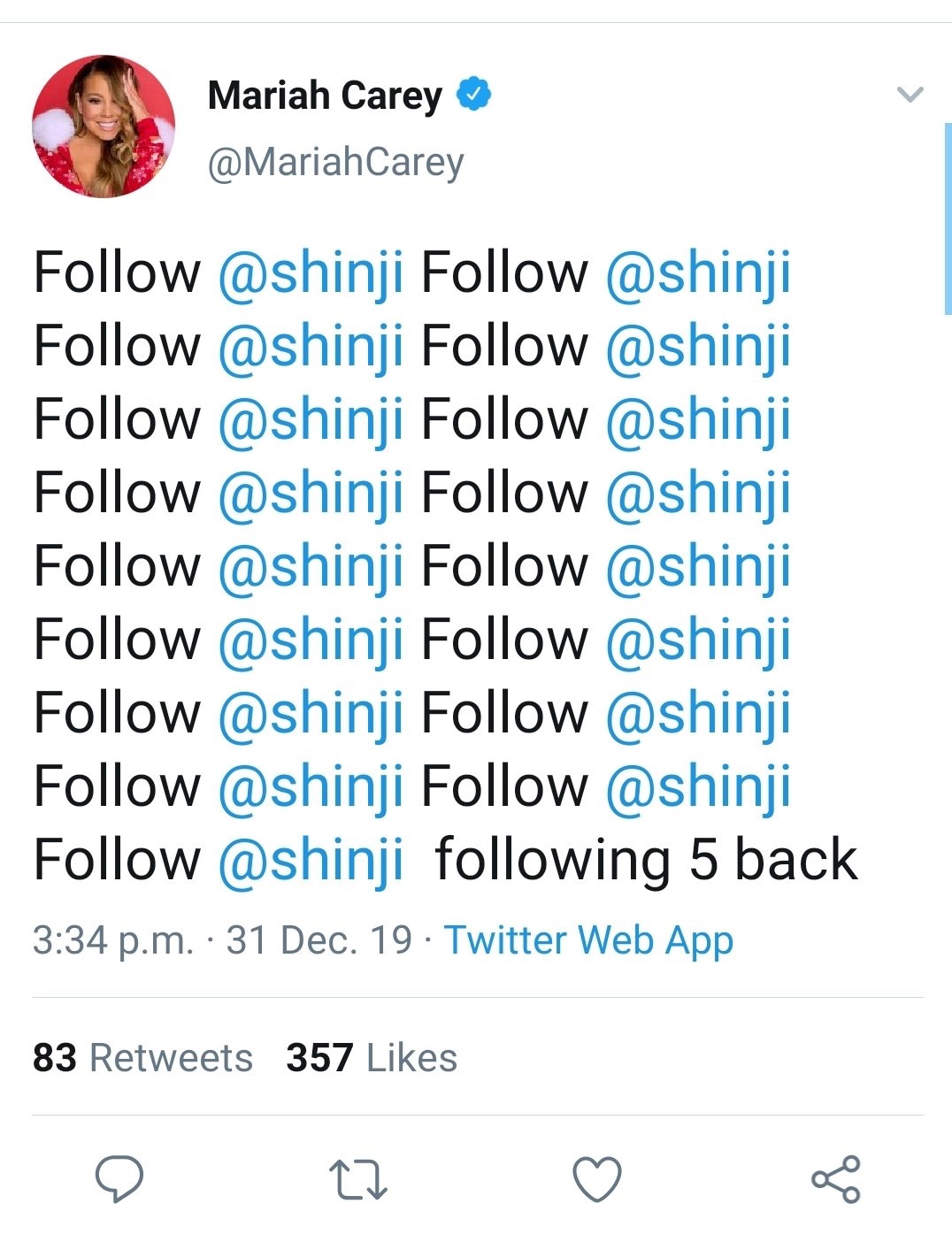Click the 31 Dec. 19 date
Screen dimensions: 952x1242
point(319,939)
